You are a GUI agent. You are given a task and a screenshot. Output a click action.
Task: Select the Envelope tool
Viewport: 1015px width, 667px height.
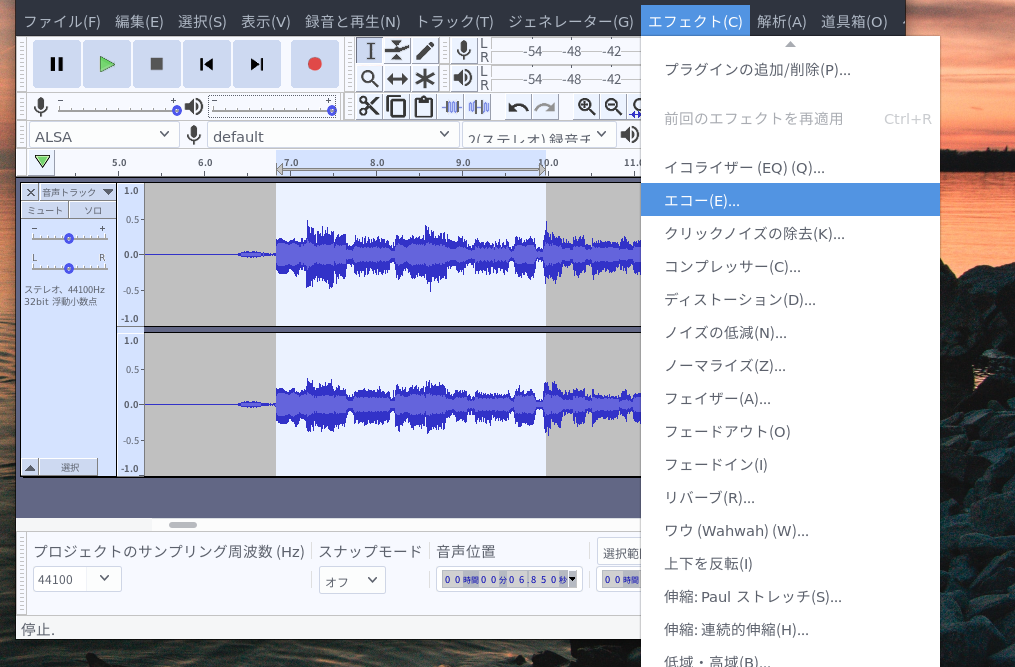point(397,50)
